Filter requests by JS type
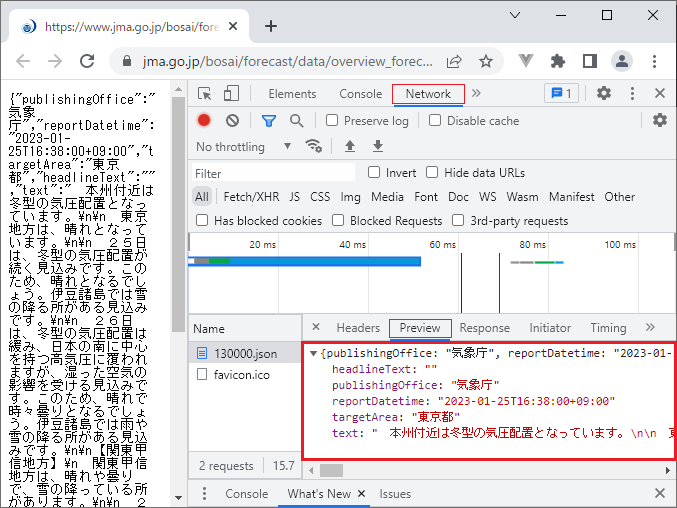677x508 pixels. 294,197
